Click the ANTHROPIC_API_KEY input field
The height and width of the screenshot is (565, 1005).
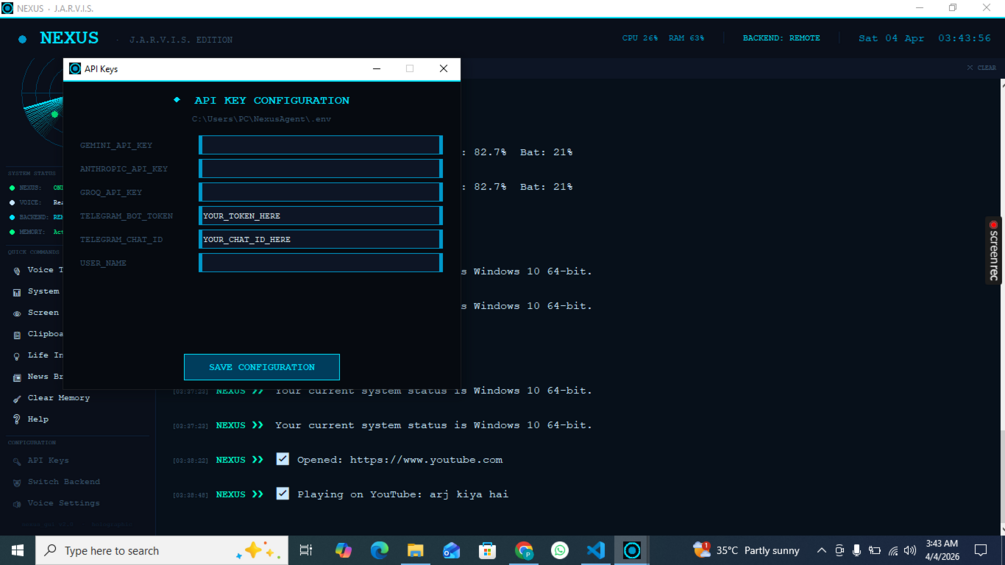click(x=320, y=168)
